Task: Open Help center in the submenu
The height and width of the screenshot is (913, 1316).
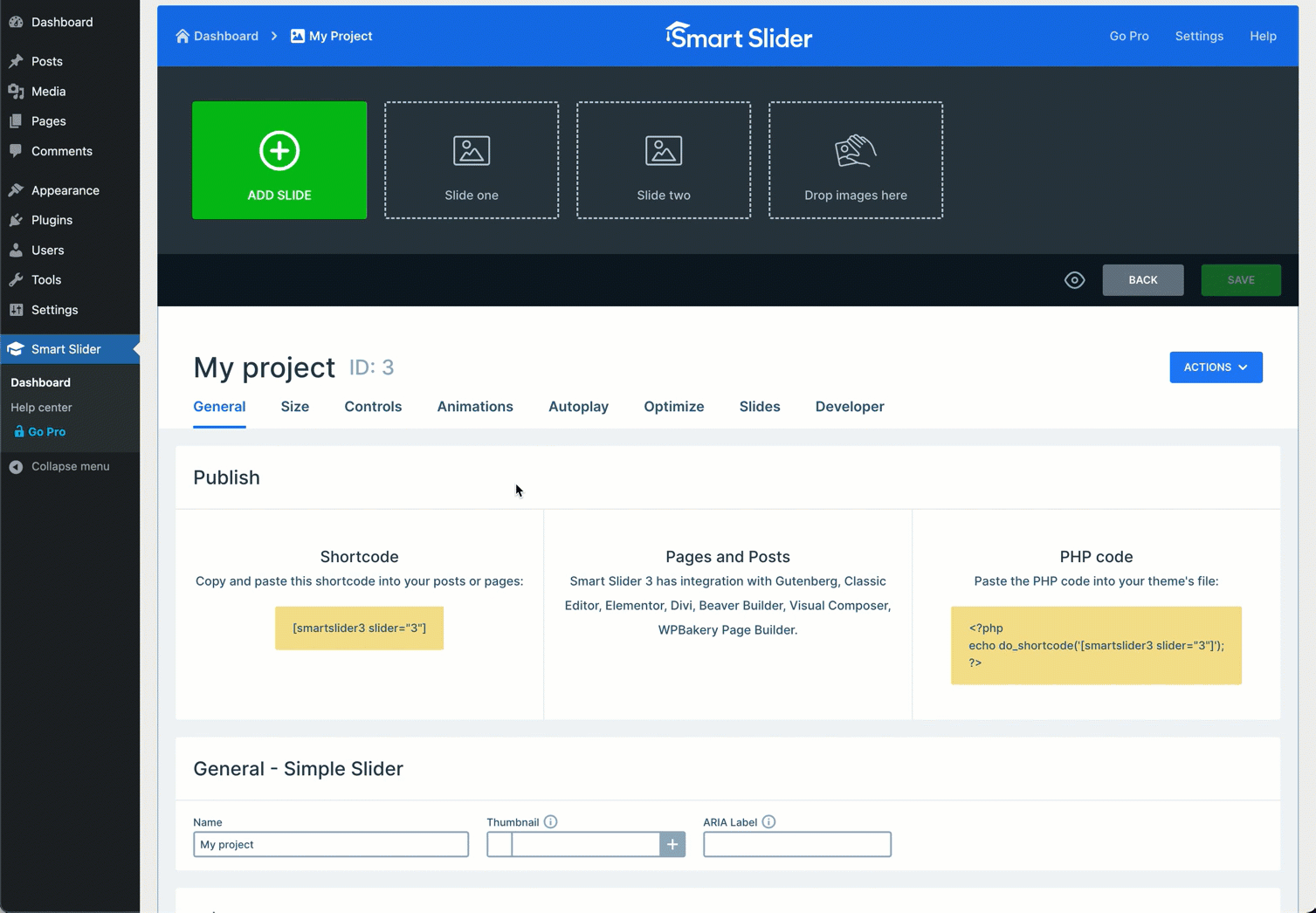Action: [x=41, y=408]
